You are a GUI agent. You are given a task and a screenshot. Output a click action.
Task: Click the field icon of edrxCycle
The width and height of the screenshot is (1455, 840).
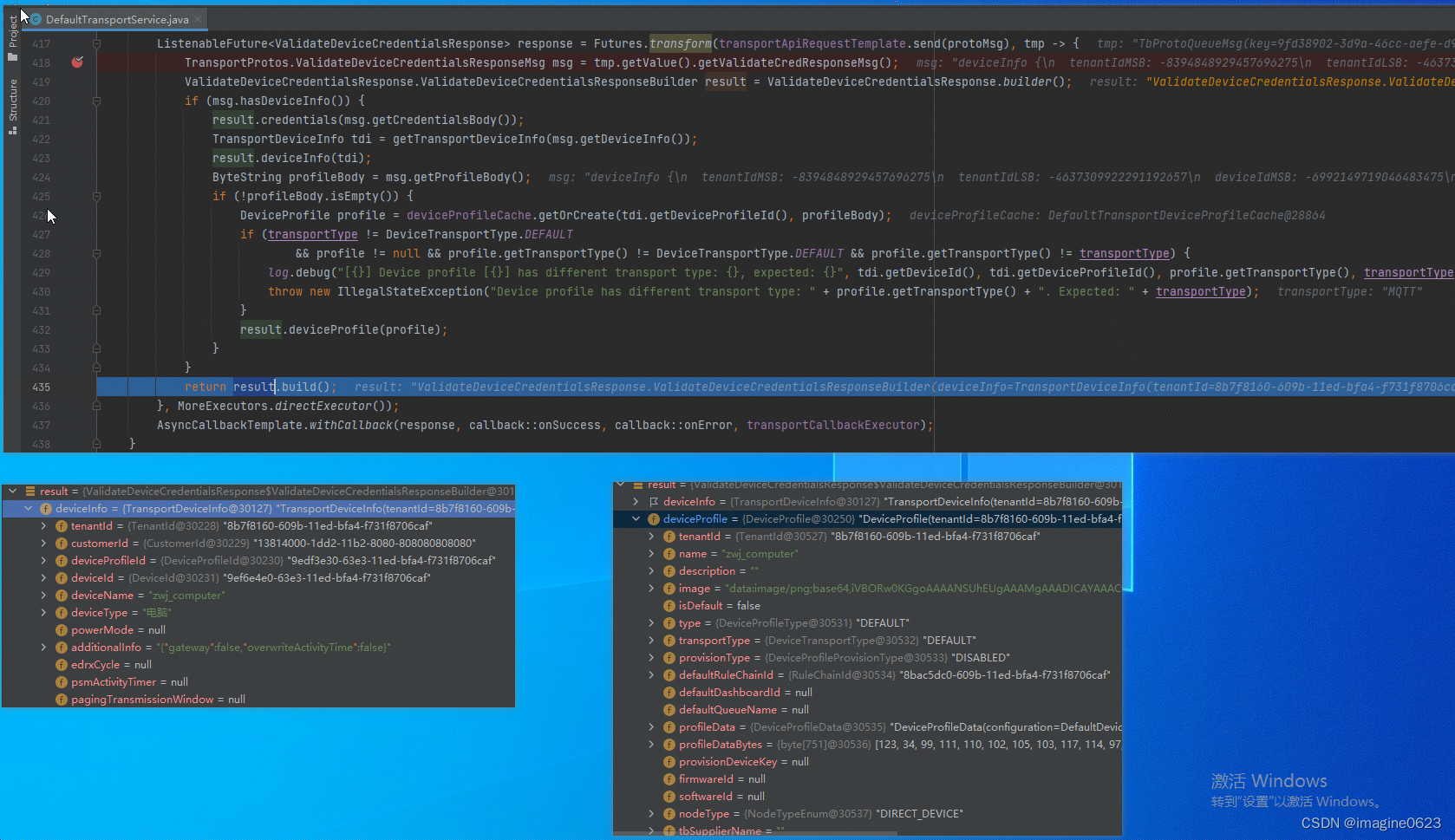(x=62, y=665)
